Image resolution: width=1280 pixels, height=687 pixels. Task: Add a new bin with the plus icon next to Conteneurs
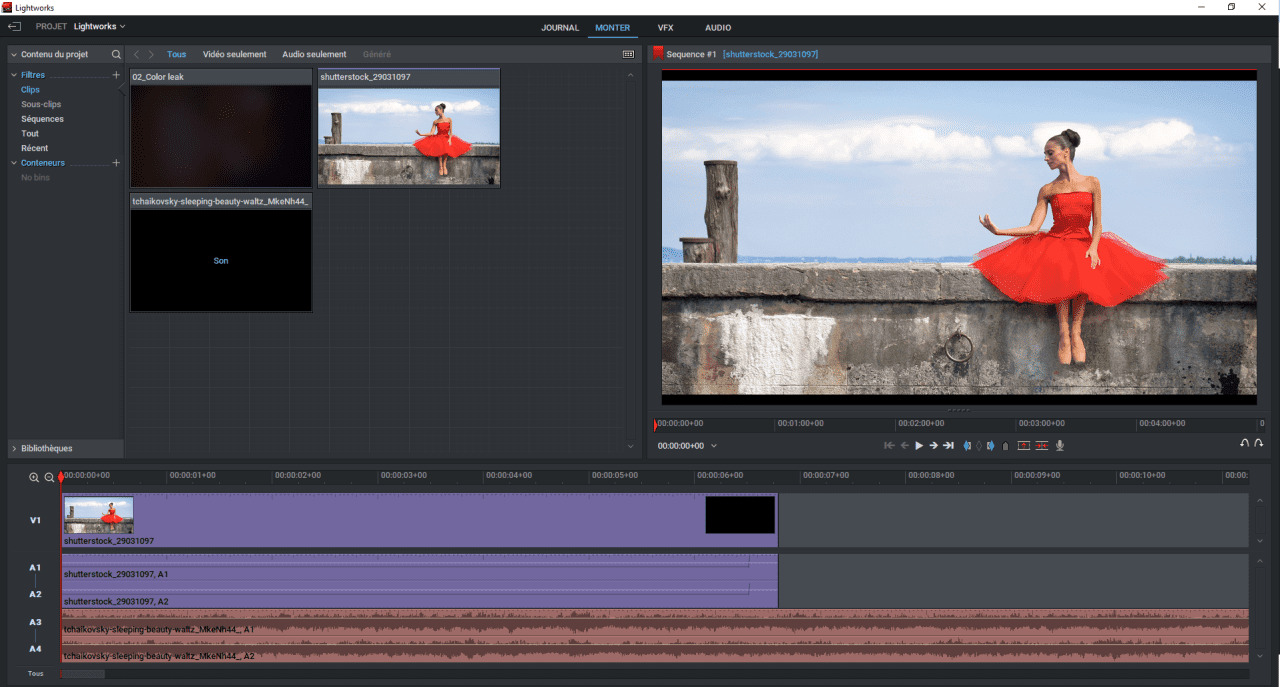(x=116, y=163)
